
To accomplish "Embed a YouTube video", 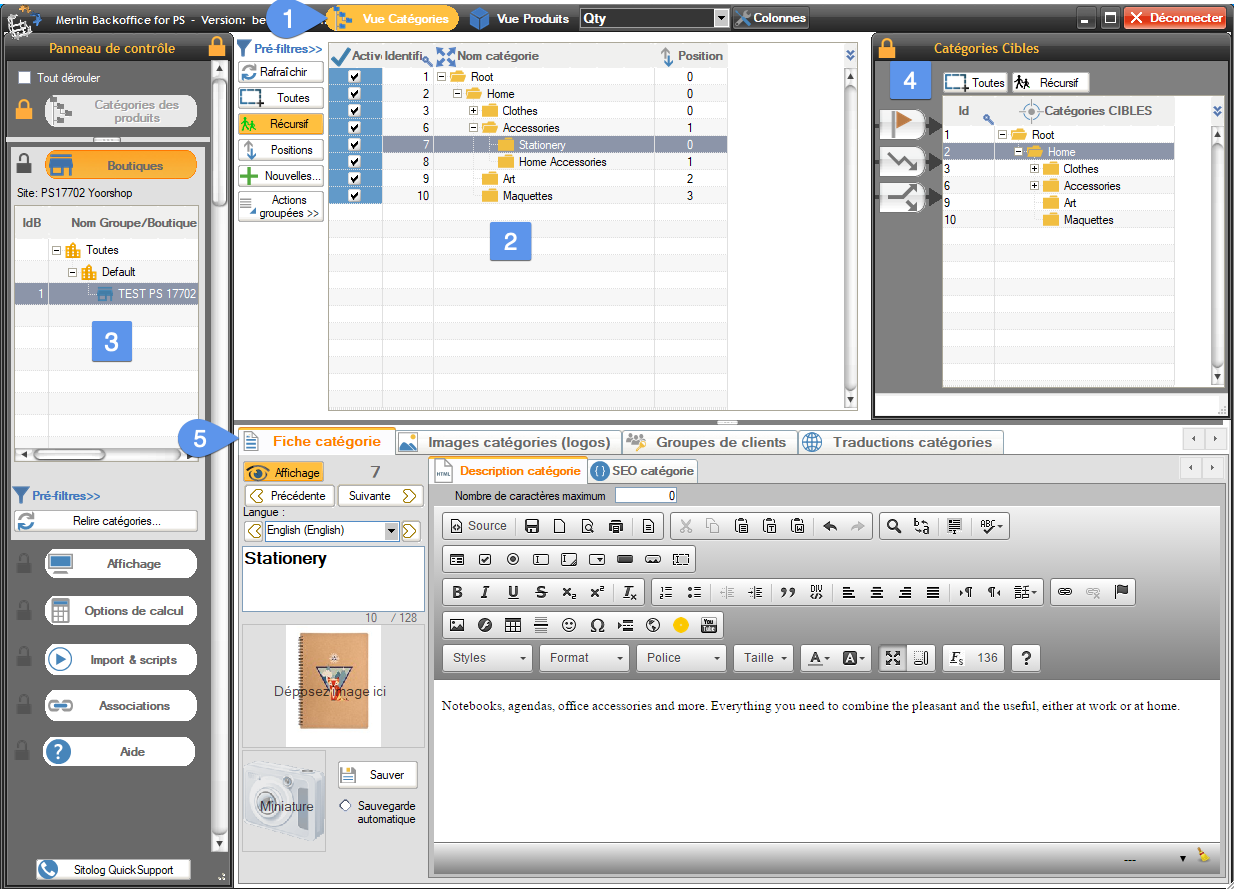I will (709, 625).
